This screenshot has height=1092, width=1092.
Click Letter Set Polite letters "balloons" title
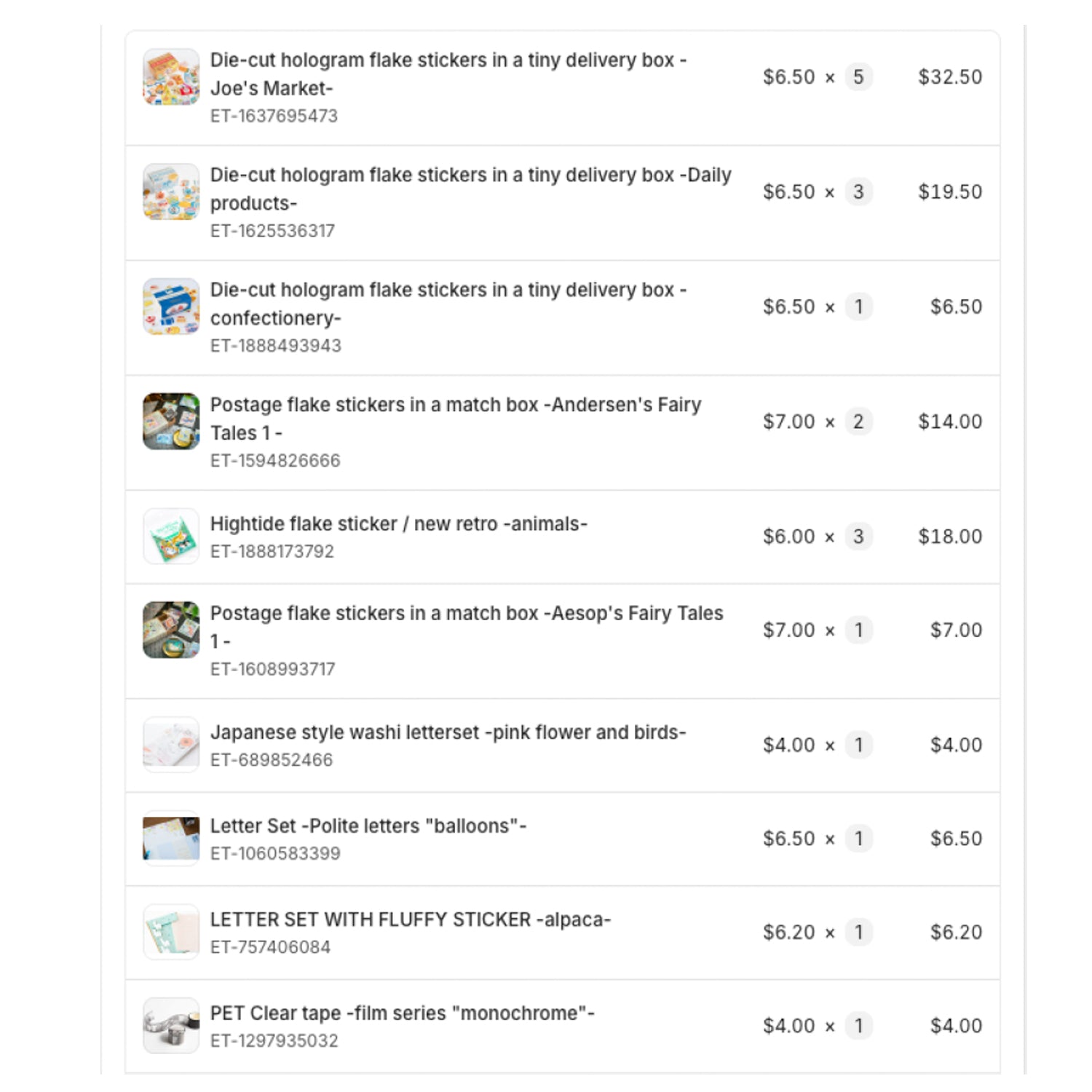368,826
